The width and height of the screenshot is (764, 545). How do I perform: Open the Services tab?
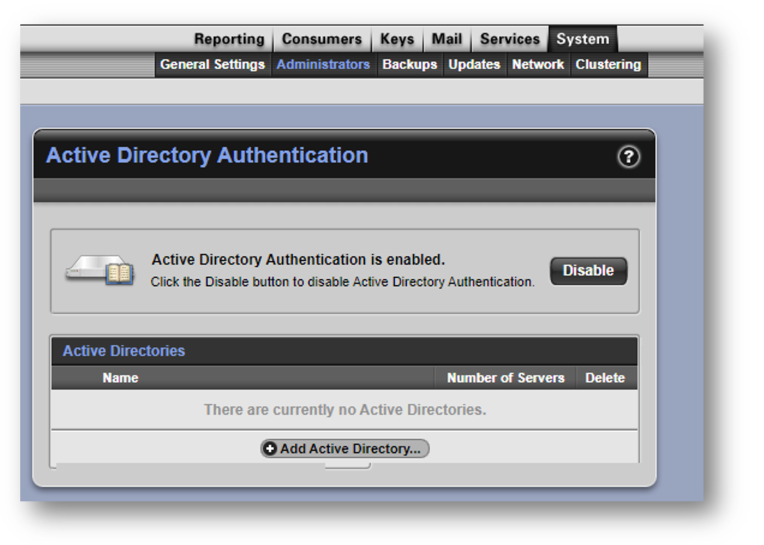(x=510, y=39)
